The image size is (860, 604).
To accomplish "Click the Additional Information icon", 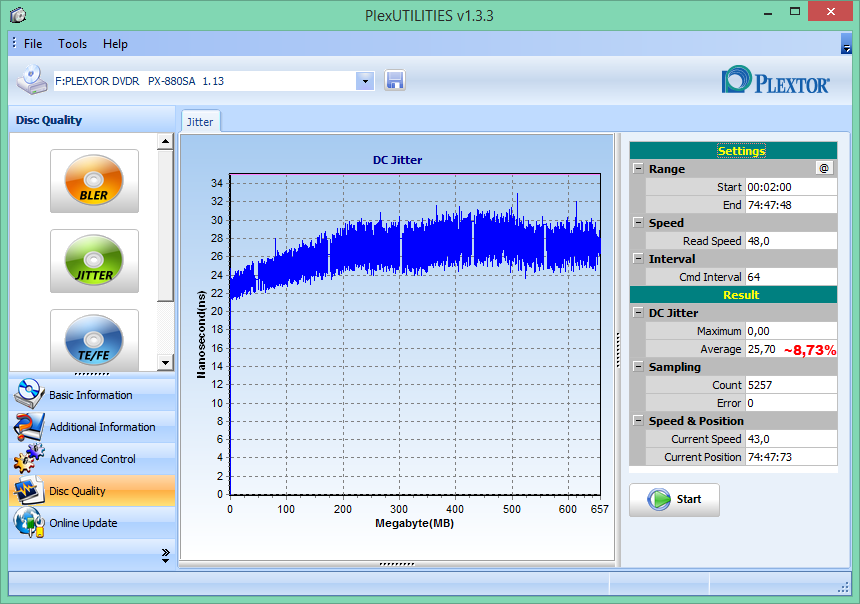I will click(29, 426).
